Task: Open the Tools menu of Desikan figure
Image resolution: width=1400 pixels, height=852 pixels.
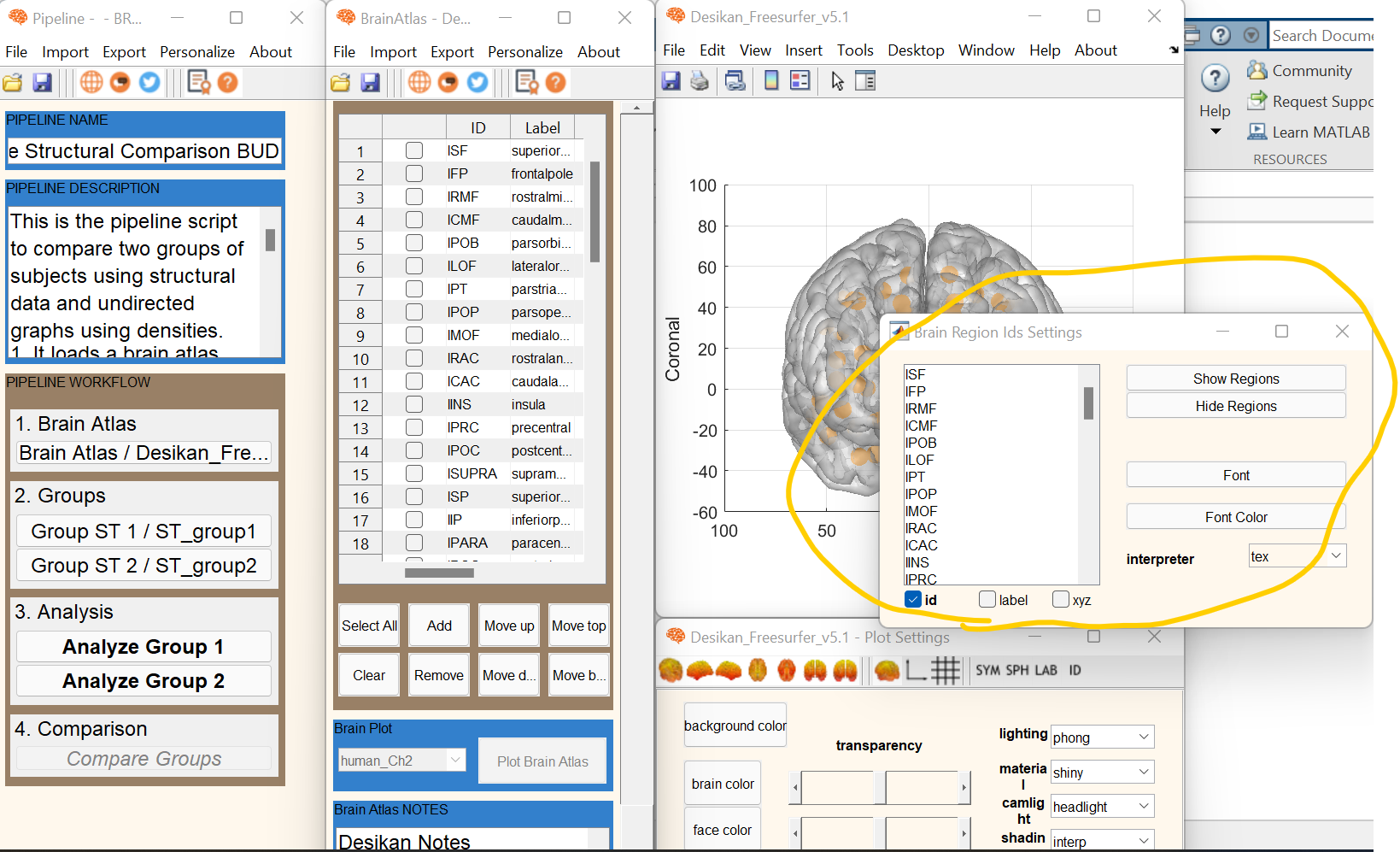Action: click(855, 50)
